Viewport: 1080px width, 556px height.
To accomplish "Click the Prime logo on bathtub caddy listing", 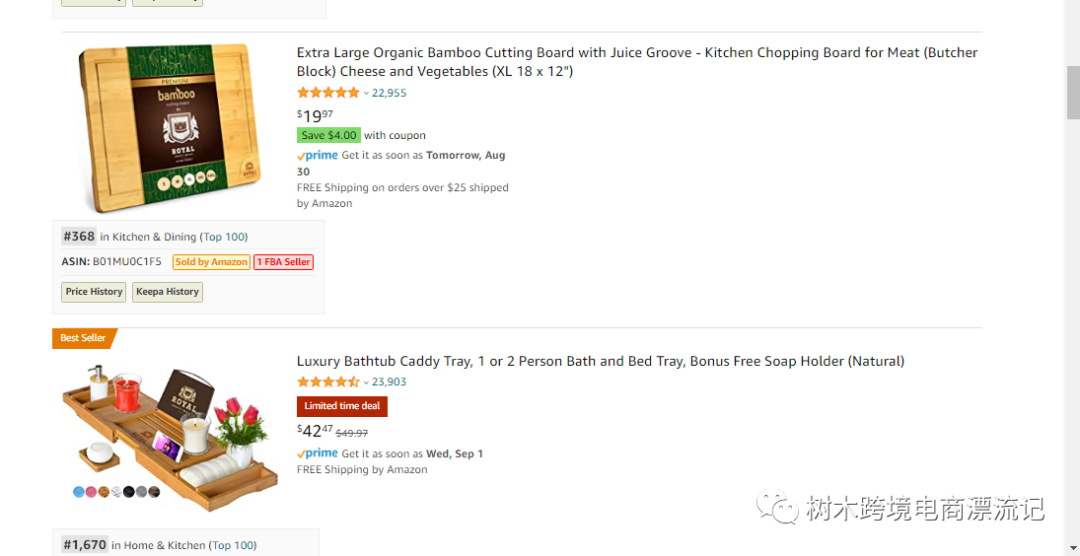I will 318,454.
